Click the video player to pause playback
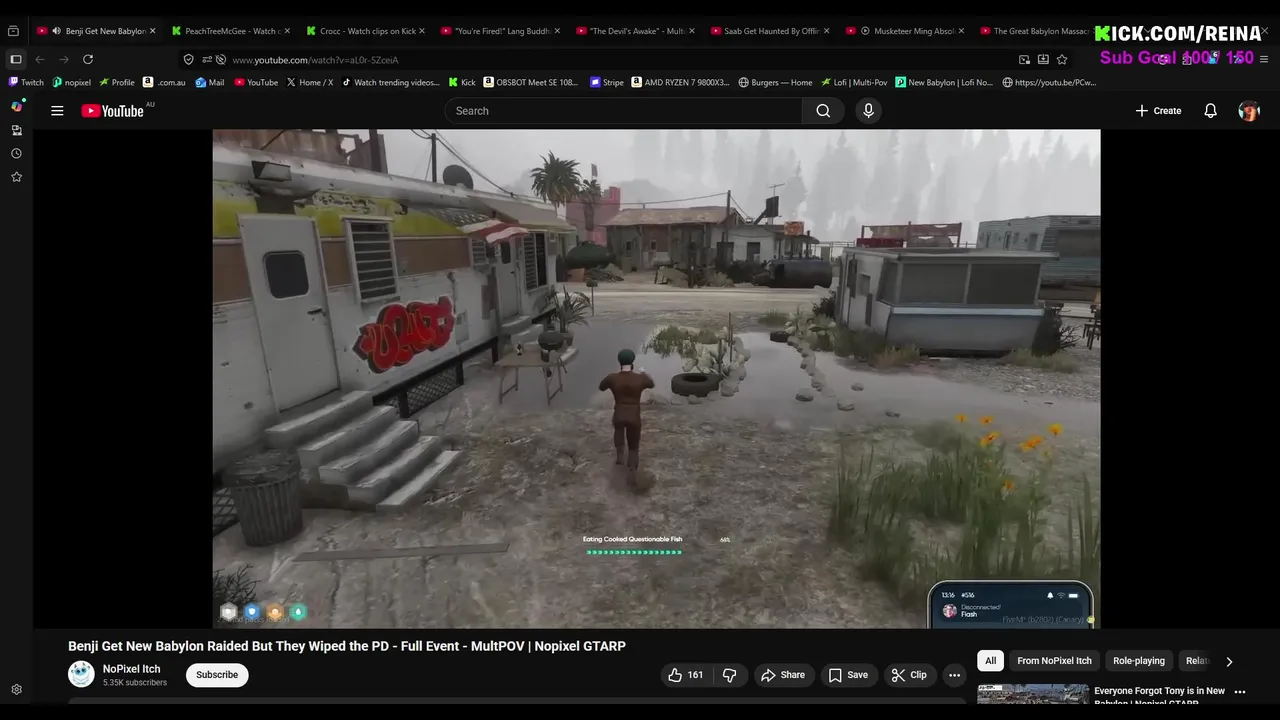The height and width of the screenshot is (720, 1280). pyautogui.click(x=656, y=378)
